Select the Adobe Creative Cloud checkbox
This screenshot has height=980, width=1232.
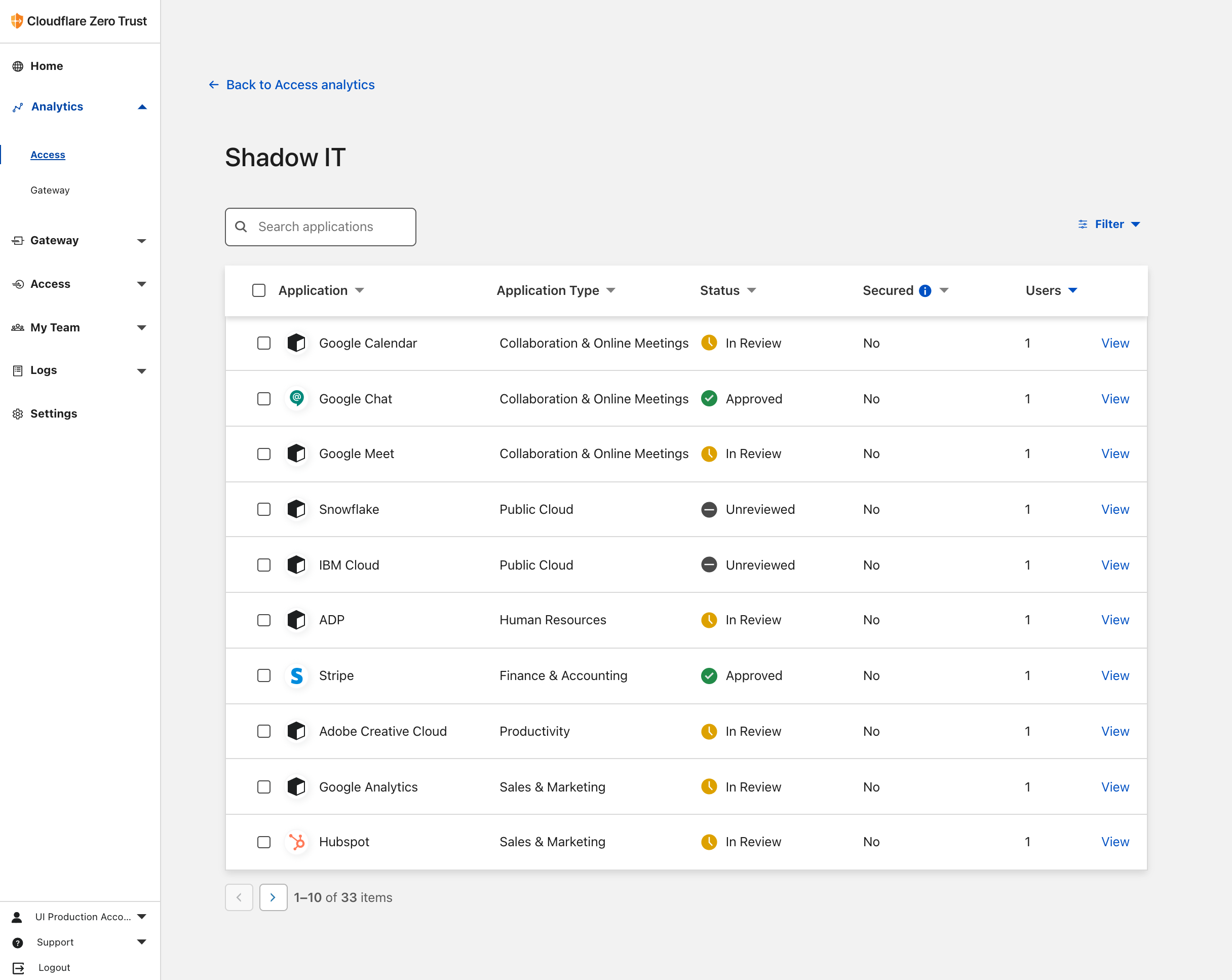pyautogui.click(x=263, y=731)
